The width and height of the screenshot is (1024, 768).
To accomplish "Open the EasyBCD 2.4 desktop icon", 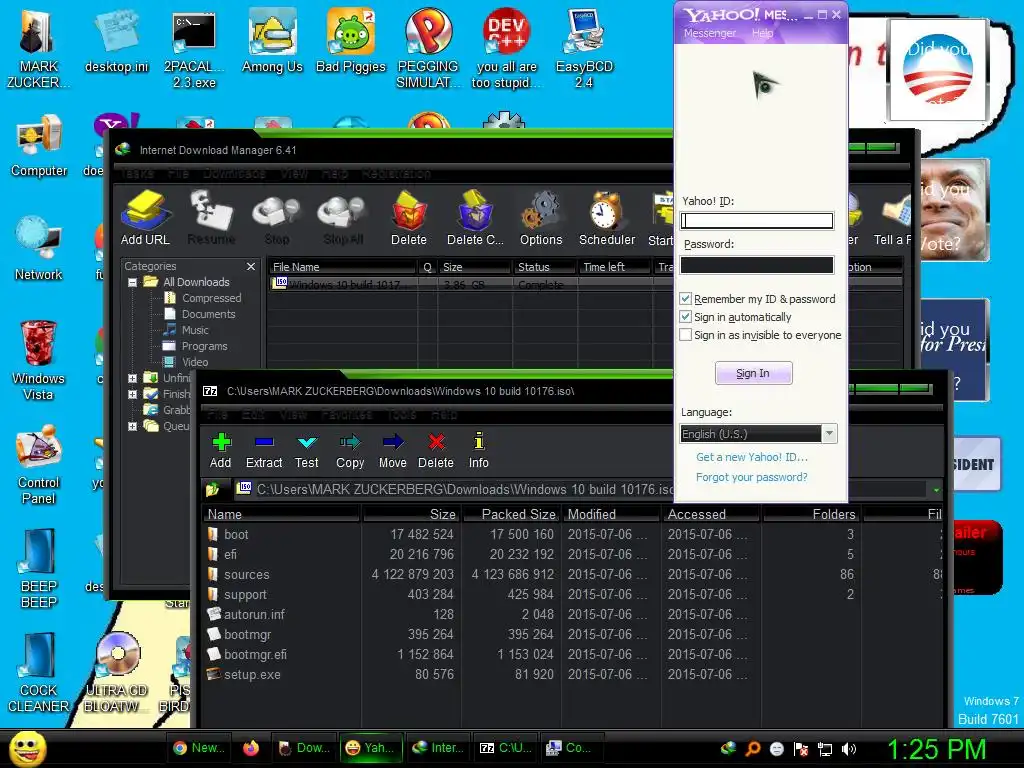I will click(584, 31).
